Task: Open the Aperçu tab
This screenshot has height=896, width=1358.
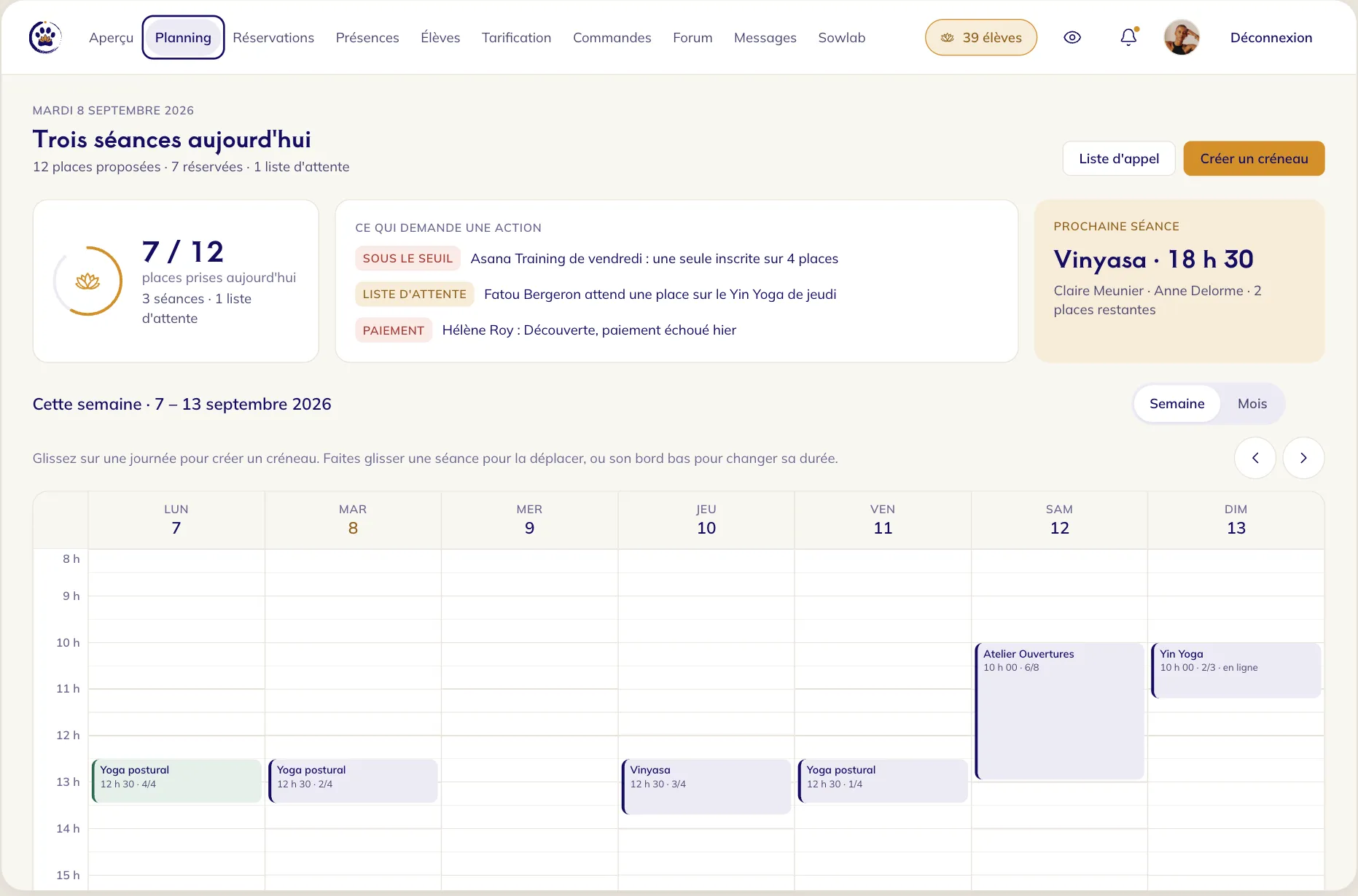Action: 111,37
